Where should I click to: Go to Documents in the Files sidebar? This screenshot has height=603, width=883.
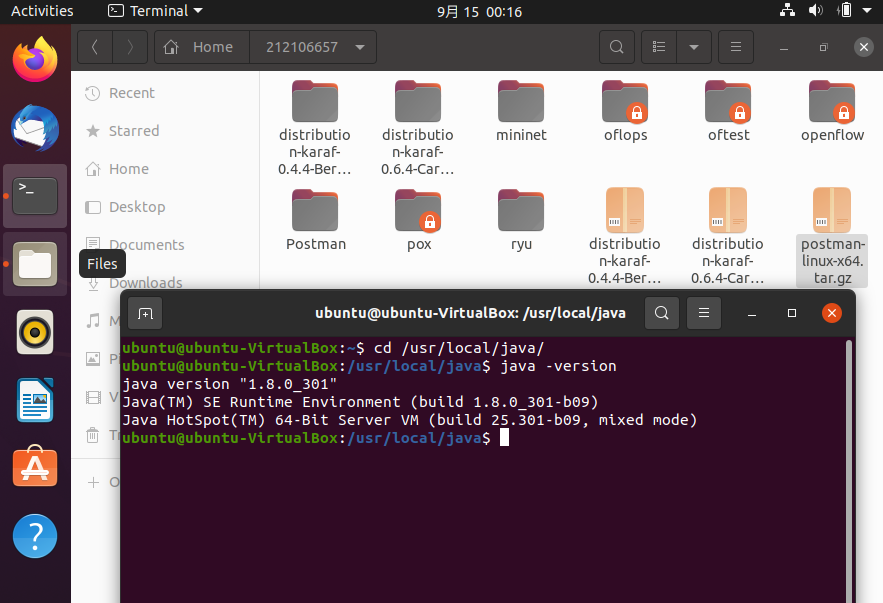(146, 245)
